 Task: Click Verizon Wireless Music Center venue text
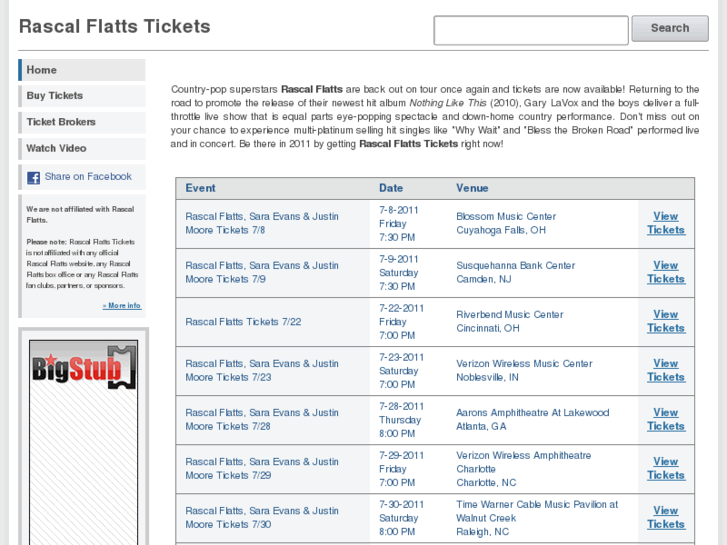tap(524, 364)
